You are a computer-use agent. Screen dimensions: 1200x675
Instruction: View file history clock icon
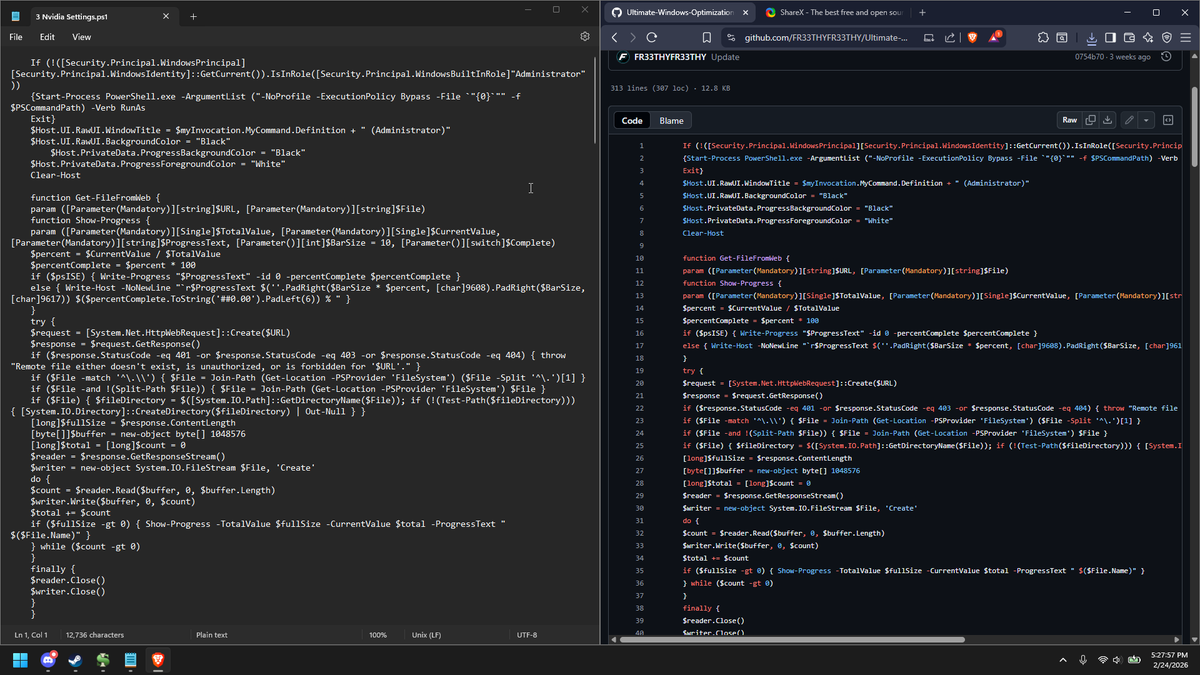1167,57
